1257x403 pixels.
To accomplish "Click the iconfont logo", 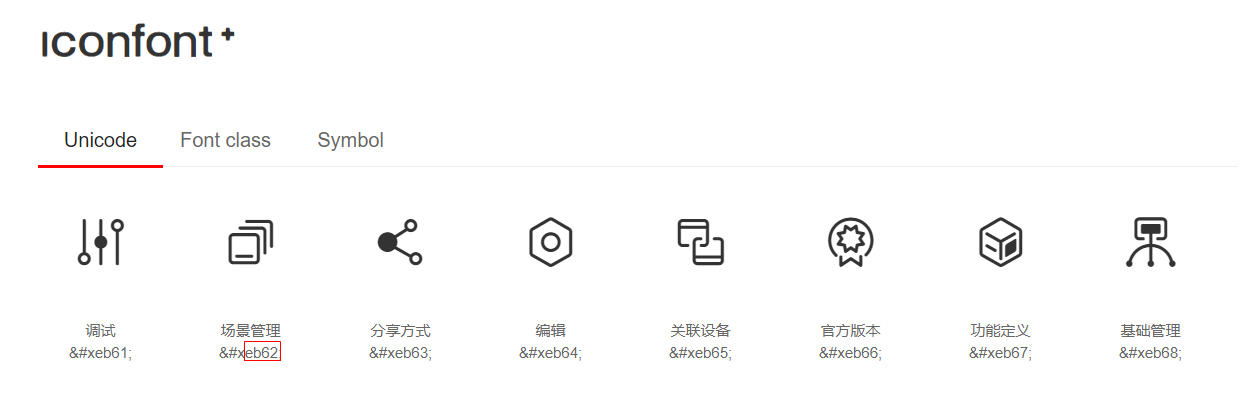I will point(138,43).
